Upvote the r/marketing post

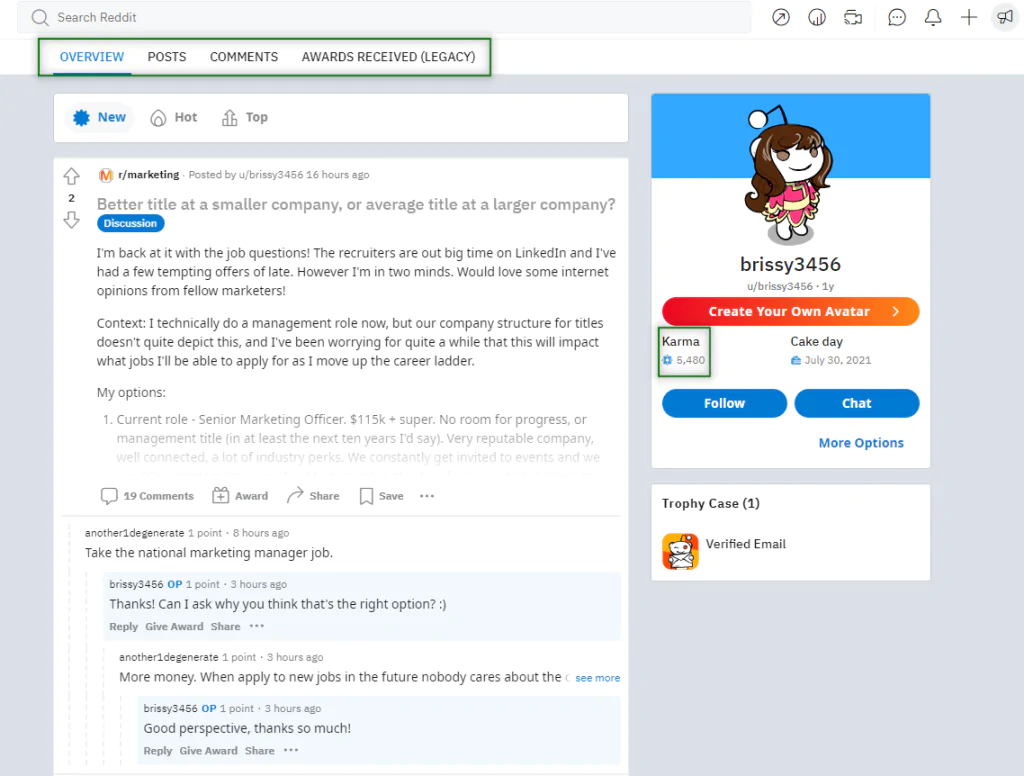click(71, 176)
